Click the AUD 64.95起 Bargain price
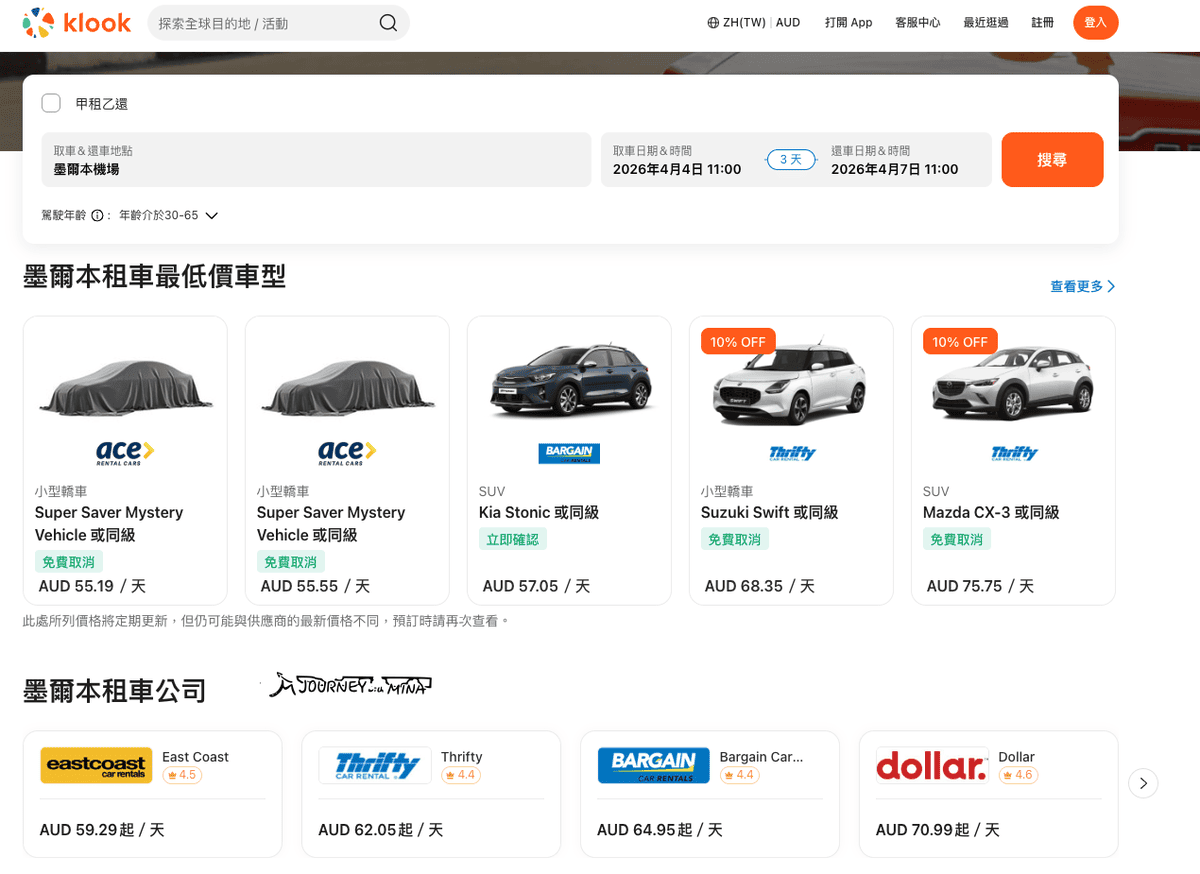1200x874 pixels. pyautogui.click(x=660, y=830)
